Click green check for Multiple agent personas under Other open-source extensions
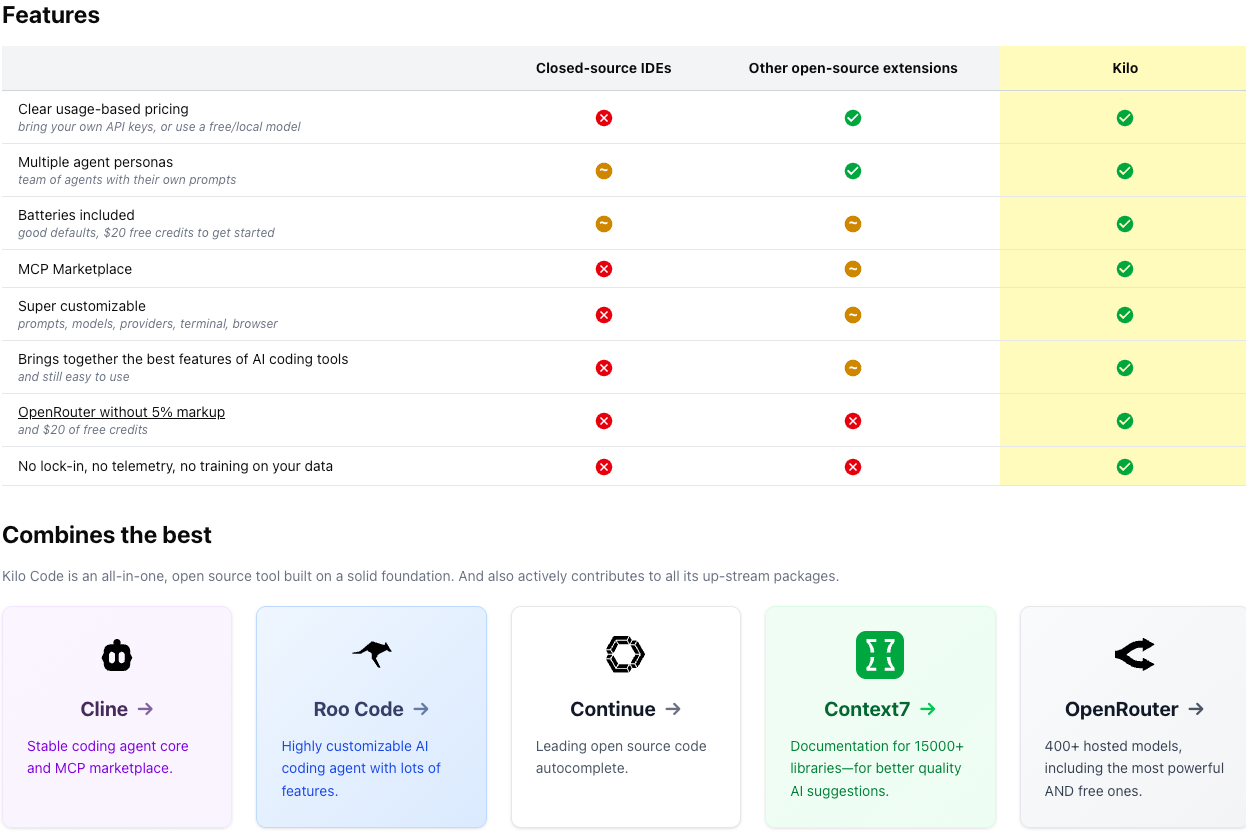The width and height of the screenshot is (1246, 834). [x=853, y=171]
